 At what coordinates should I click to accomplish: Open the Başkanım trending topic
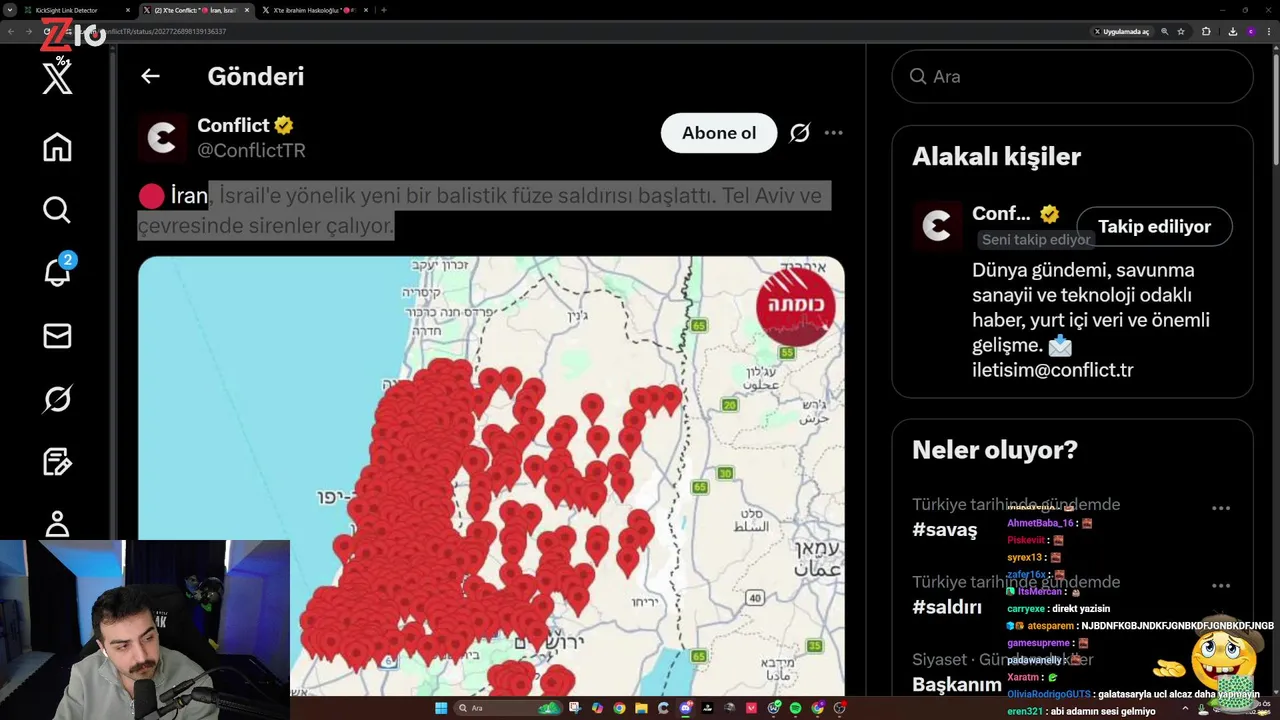click(957, 684)
